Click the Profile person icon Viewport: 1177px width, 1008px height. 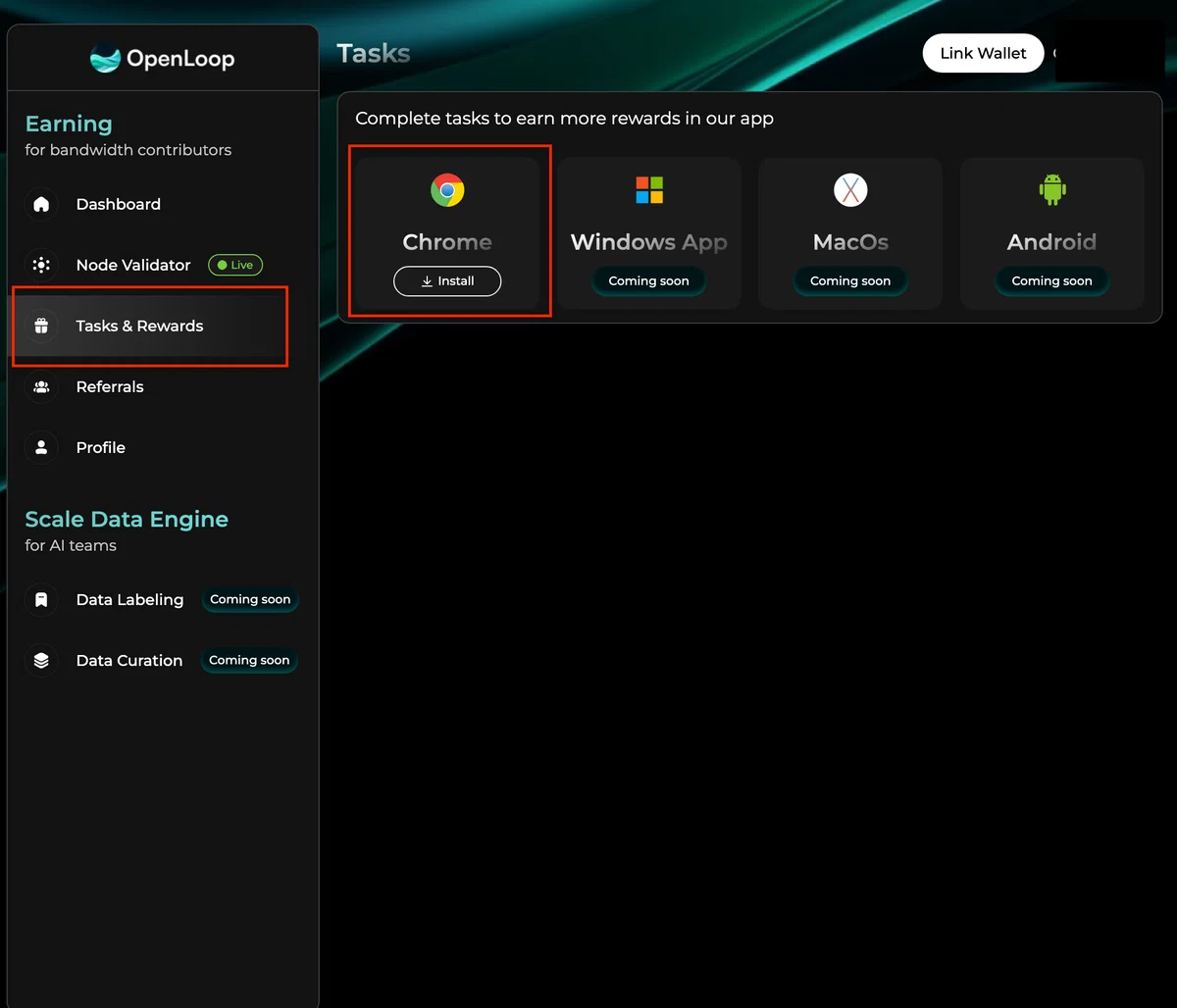[x=41, y=447]
